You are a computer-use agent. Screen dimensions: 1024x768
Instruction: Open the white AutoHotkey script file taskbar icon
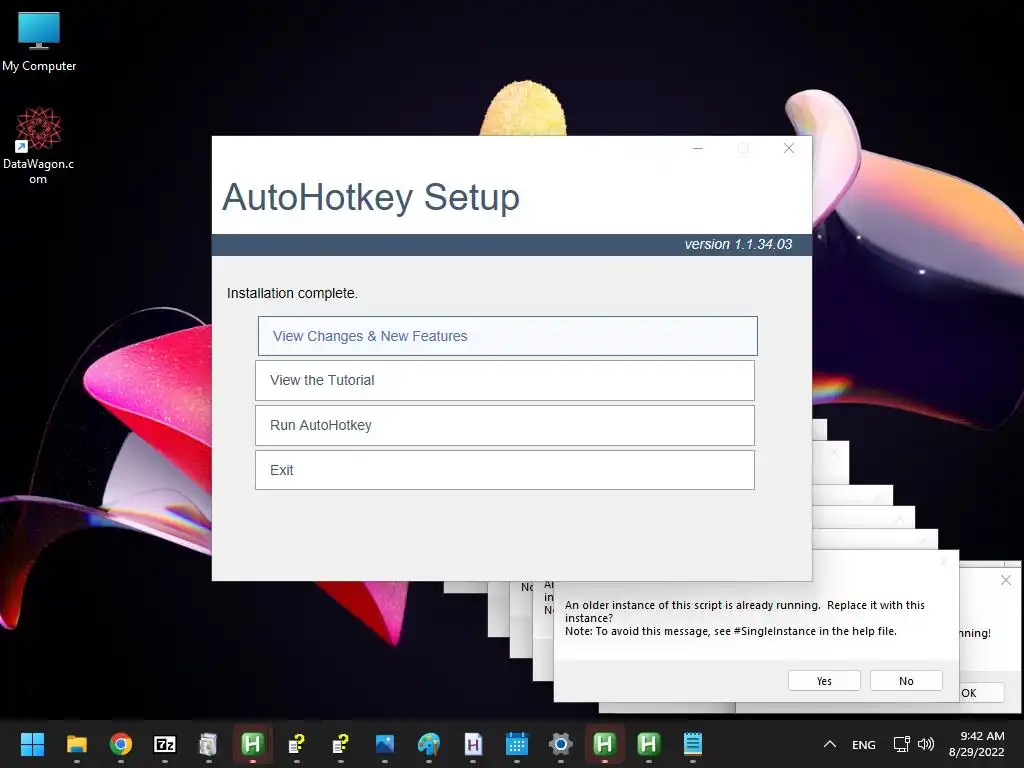(473, 744)
